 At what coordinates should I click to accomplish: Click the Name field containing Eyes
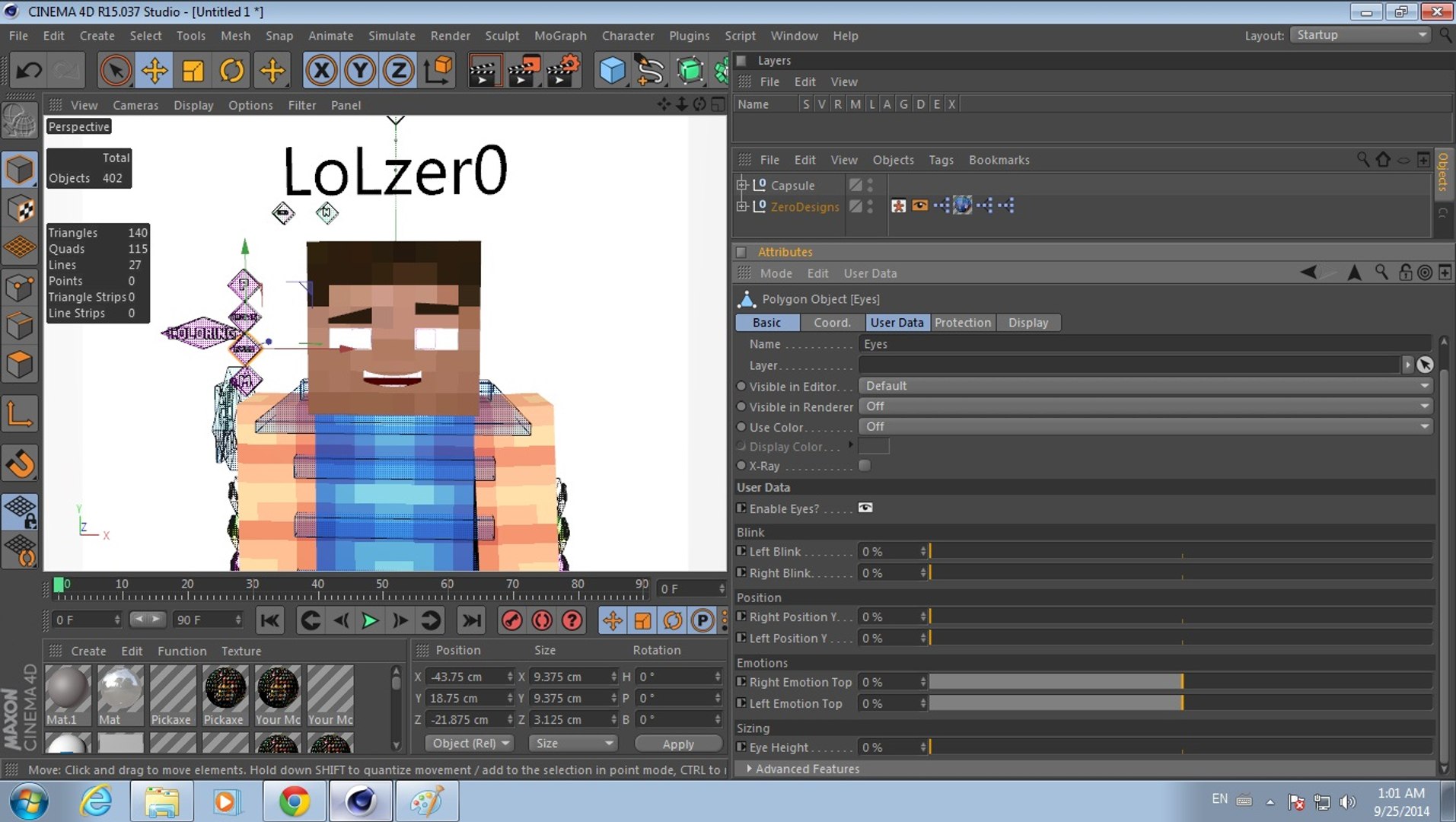[1145, 344]
